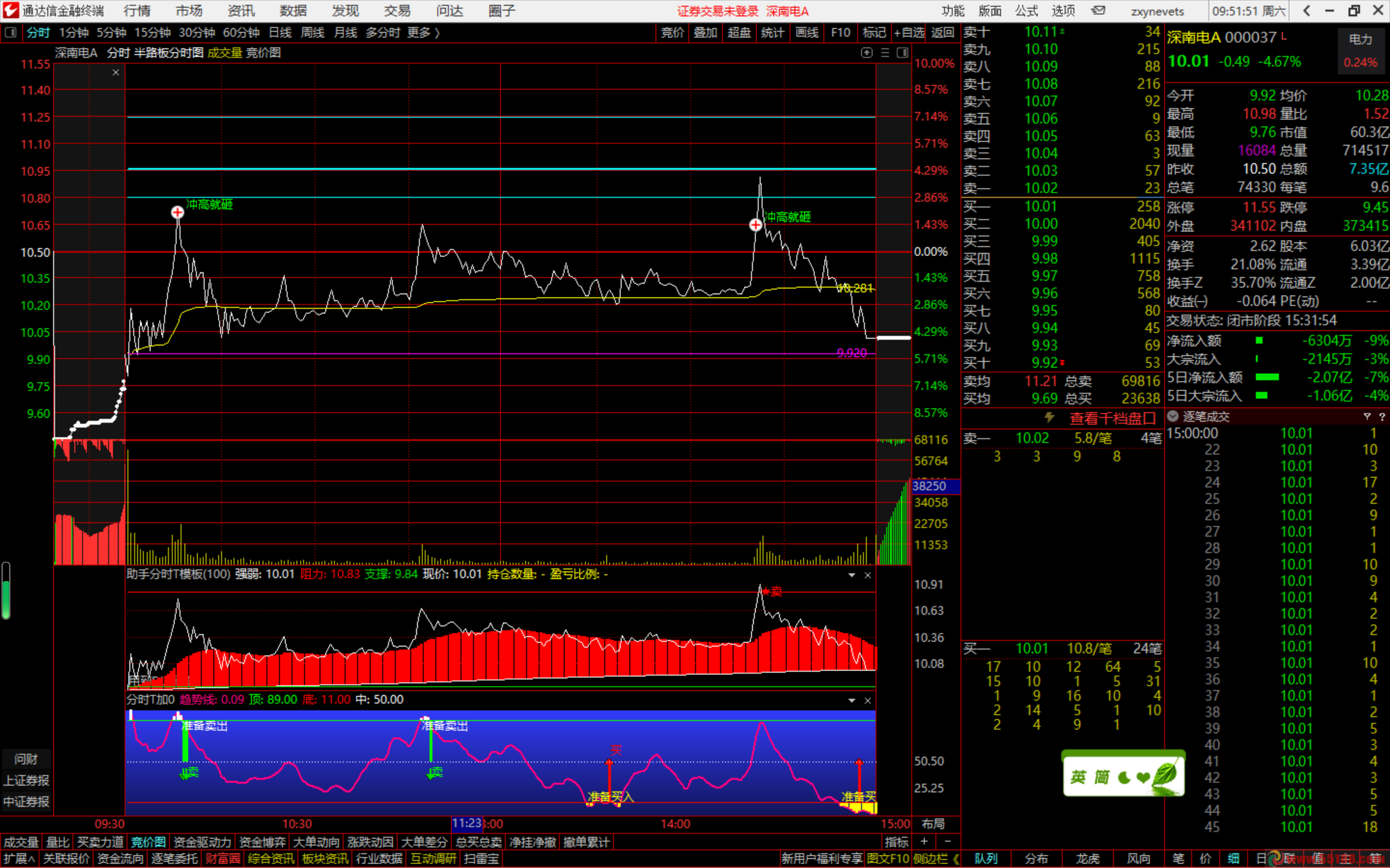Click the lightning bolt order book icon
Image resolution: width=1390 pixels, height=868 pixels.
click(1050, 418)
